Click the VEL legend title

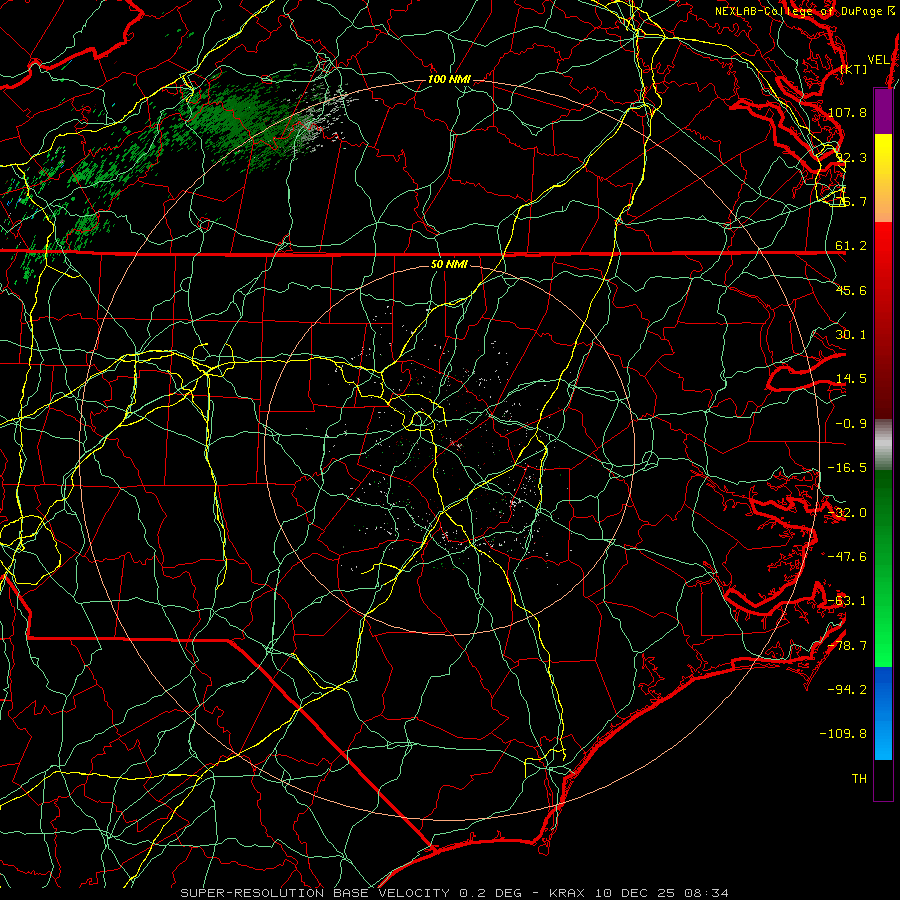click(879, 60)
